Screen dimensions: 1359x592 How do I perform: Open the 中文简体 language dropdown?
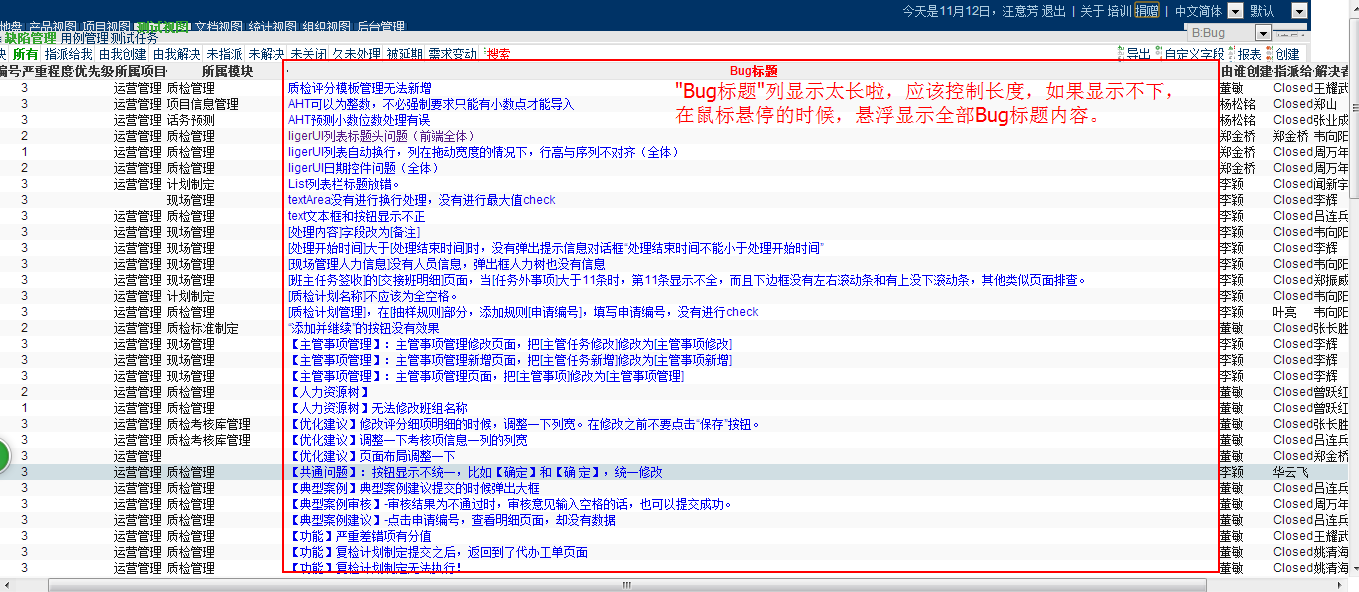[x=1208, y=11]
